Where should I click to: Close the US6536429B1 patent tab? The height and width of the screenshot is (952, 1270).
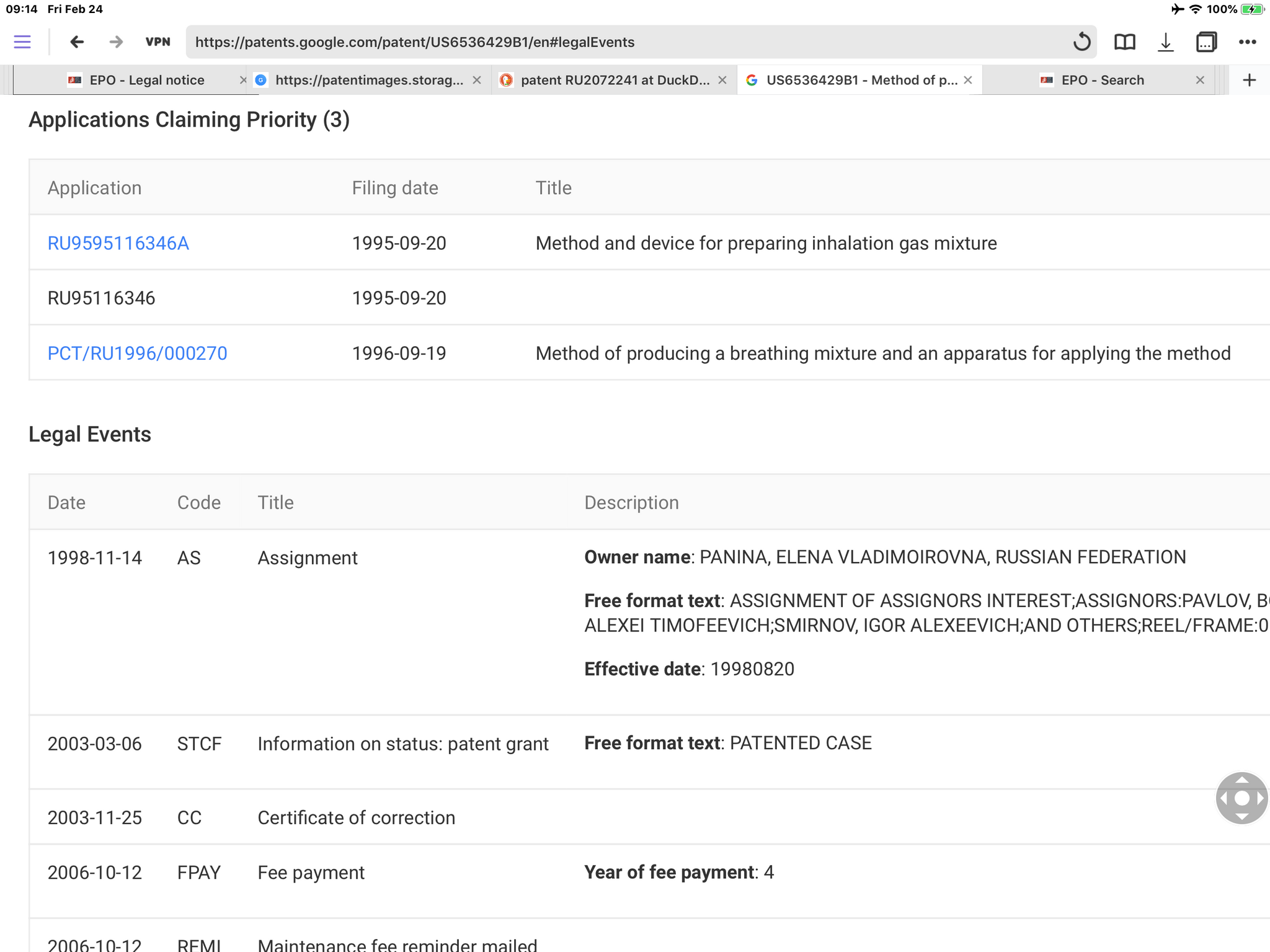click(968, 80)
